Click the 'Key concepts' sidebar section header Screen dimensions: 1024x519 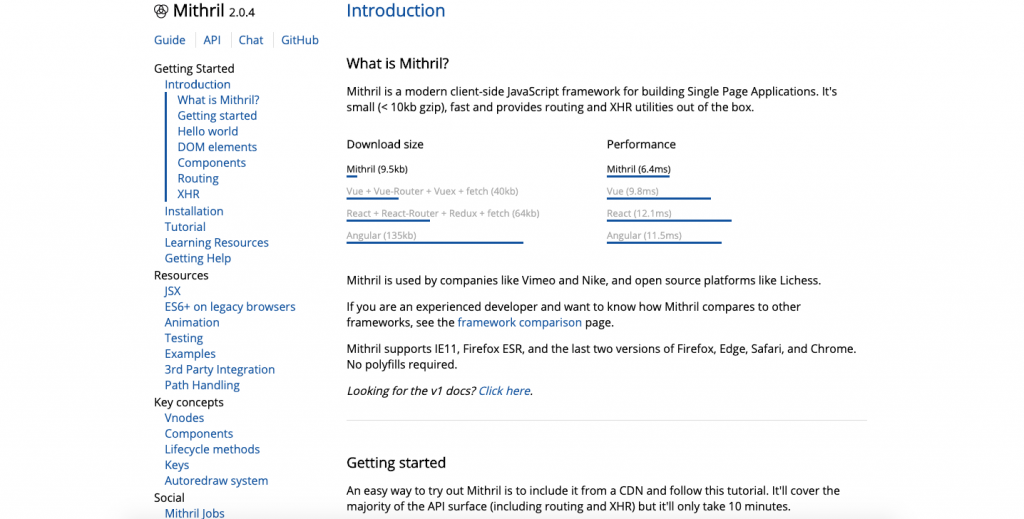[189, 402]
